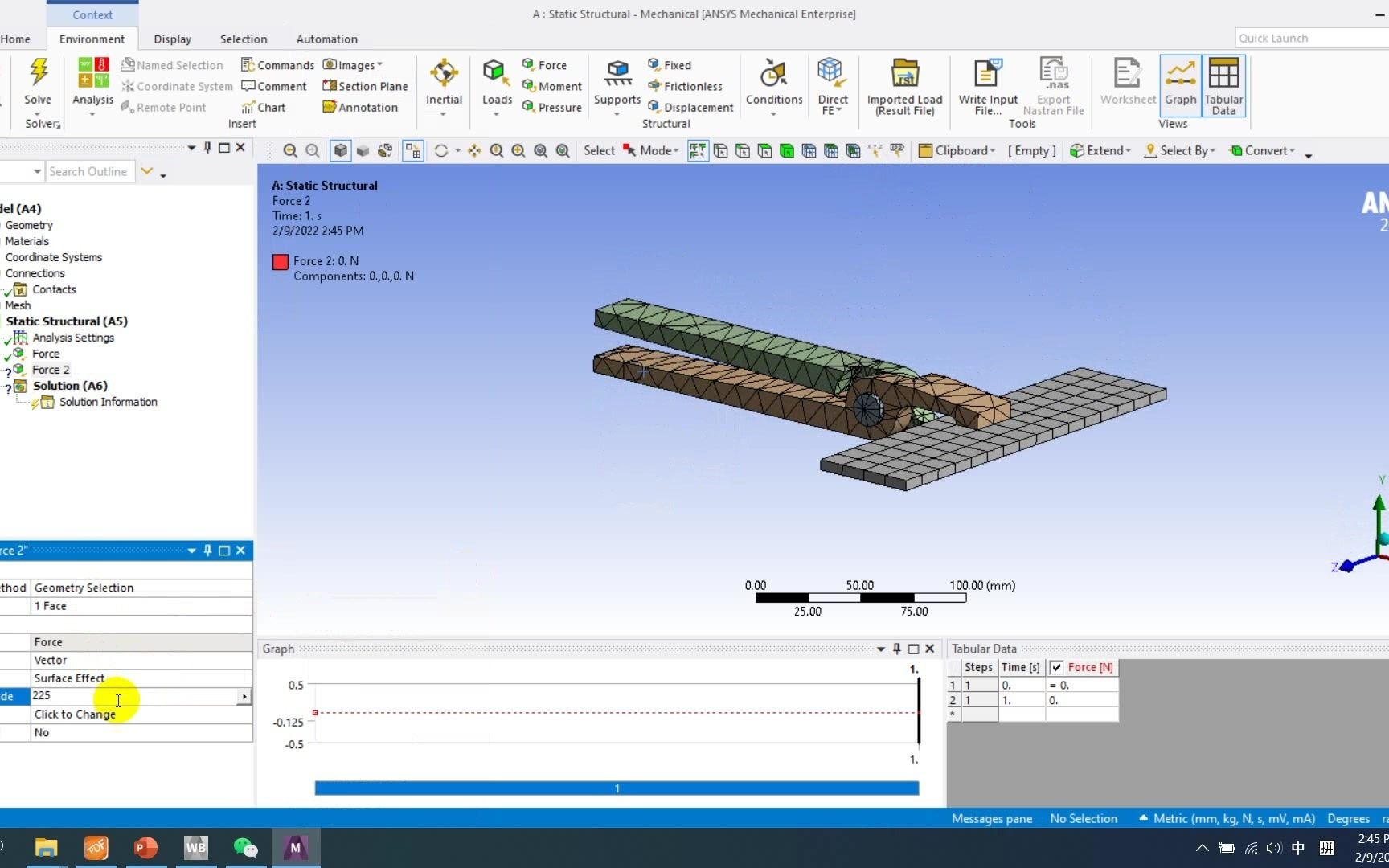
Task: Click the blue step 1 timeline bar
Action: pos(617,788)
